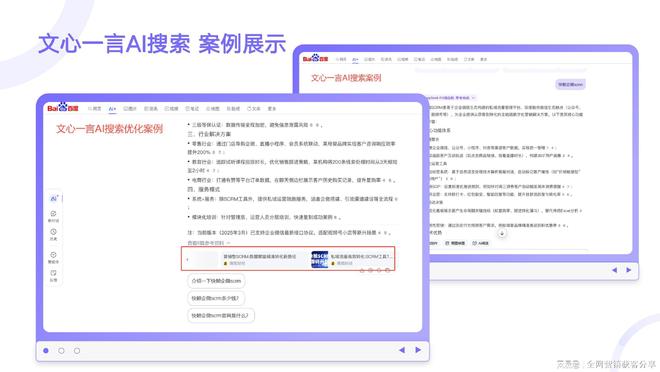The width and height of the screenshot is (660, 372).
Task: Open the 更多 tab in the front window
Action: [272, 109]
